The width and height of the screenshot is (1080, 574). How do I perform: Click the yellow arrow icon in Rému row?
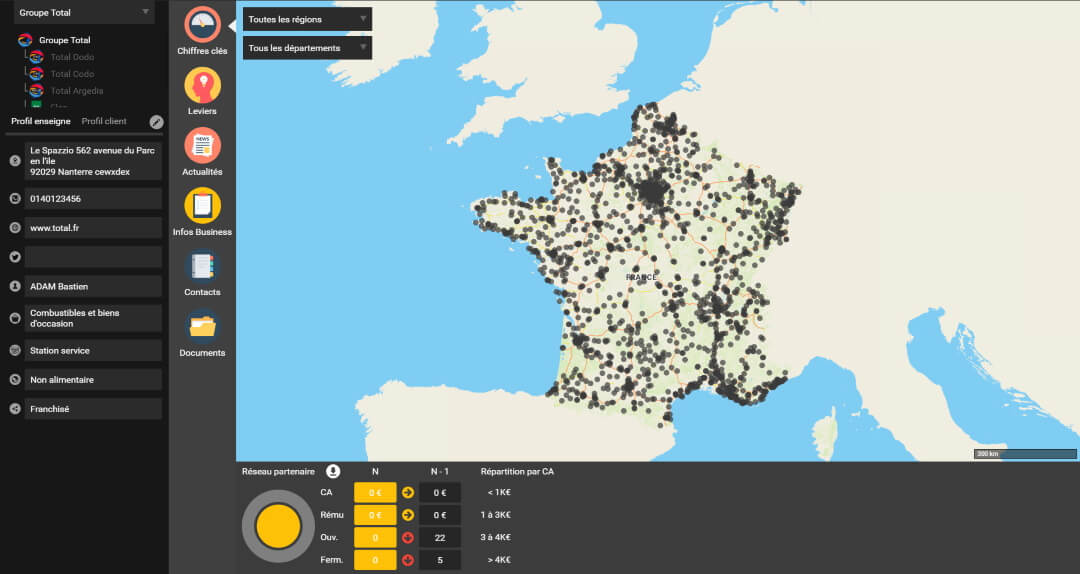point(408,515)
